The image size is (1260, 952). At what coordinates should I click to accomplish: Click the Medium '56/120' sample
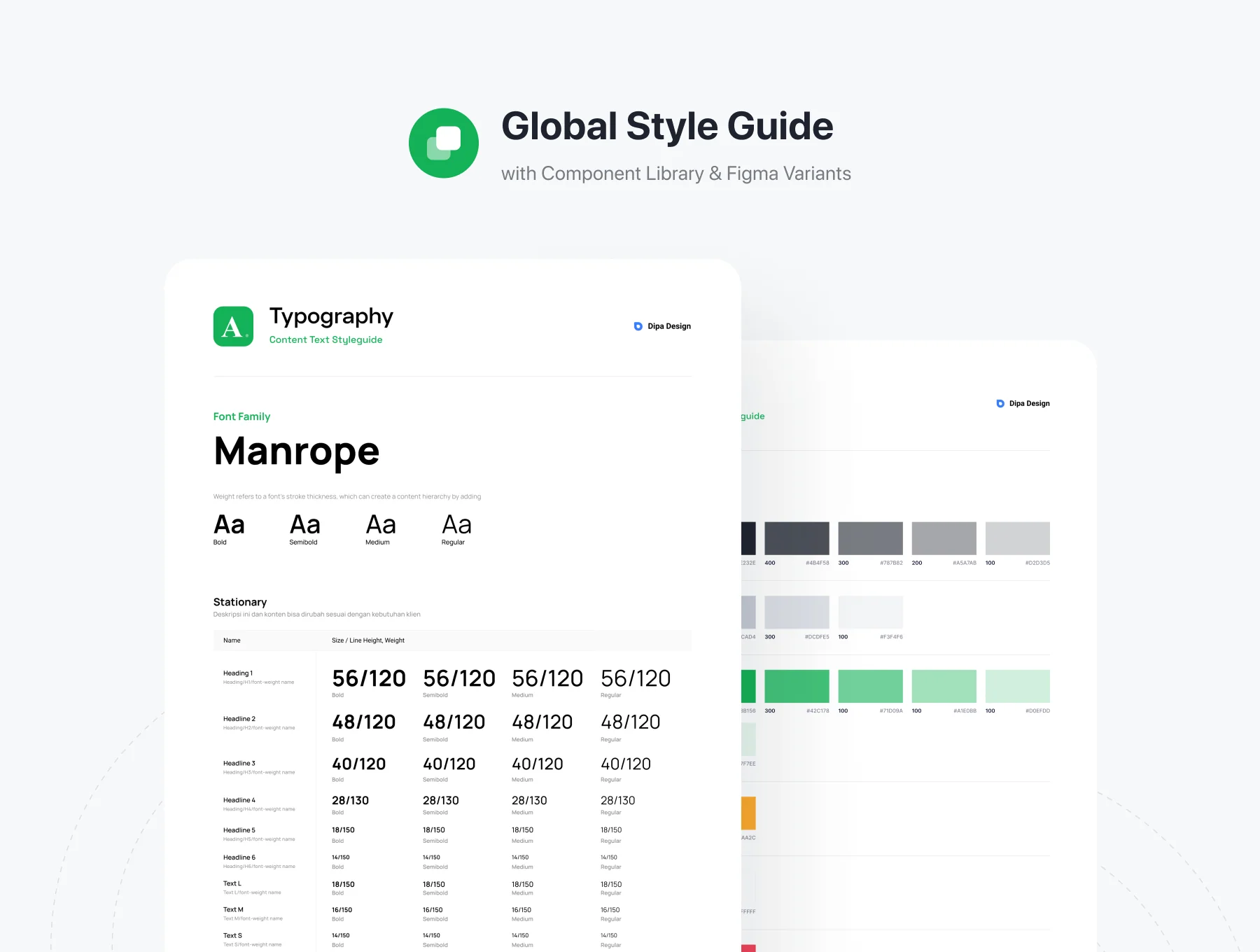tap(547, 678)
